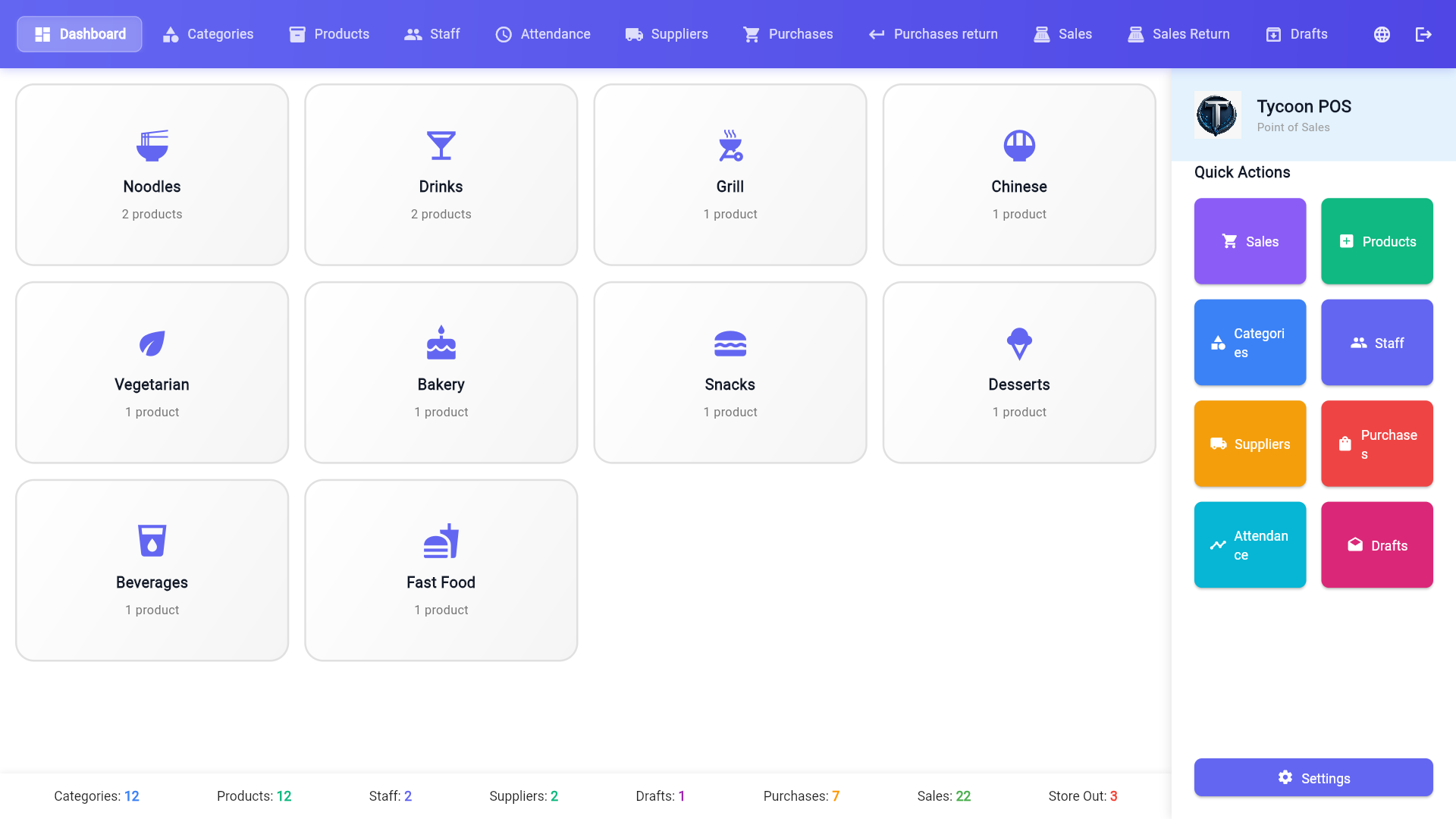Select the Vegetarian leaf icon
1456x819 pixels.
click(x=152, y=344)
